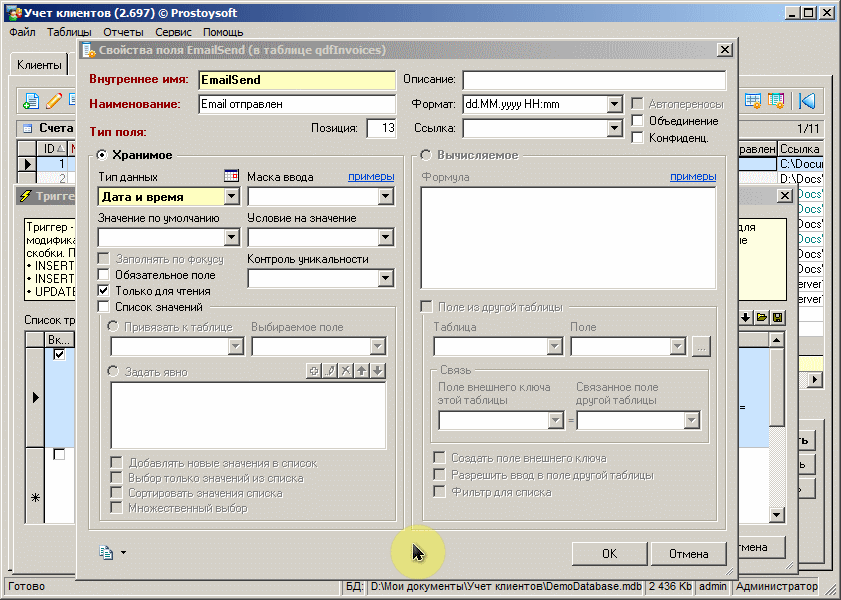The width and height of the screenshot is (841, 600).
Task: Click the new record icon in the toolbar
Action: pyautogui.click(x=32, y=101)
